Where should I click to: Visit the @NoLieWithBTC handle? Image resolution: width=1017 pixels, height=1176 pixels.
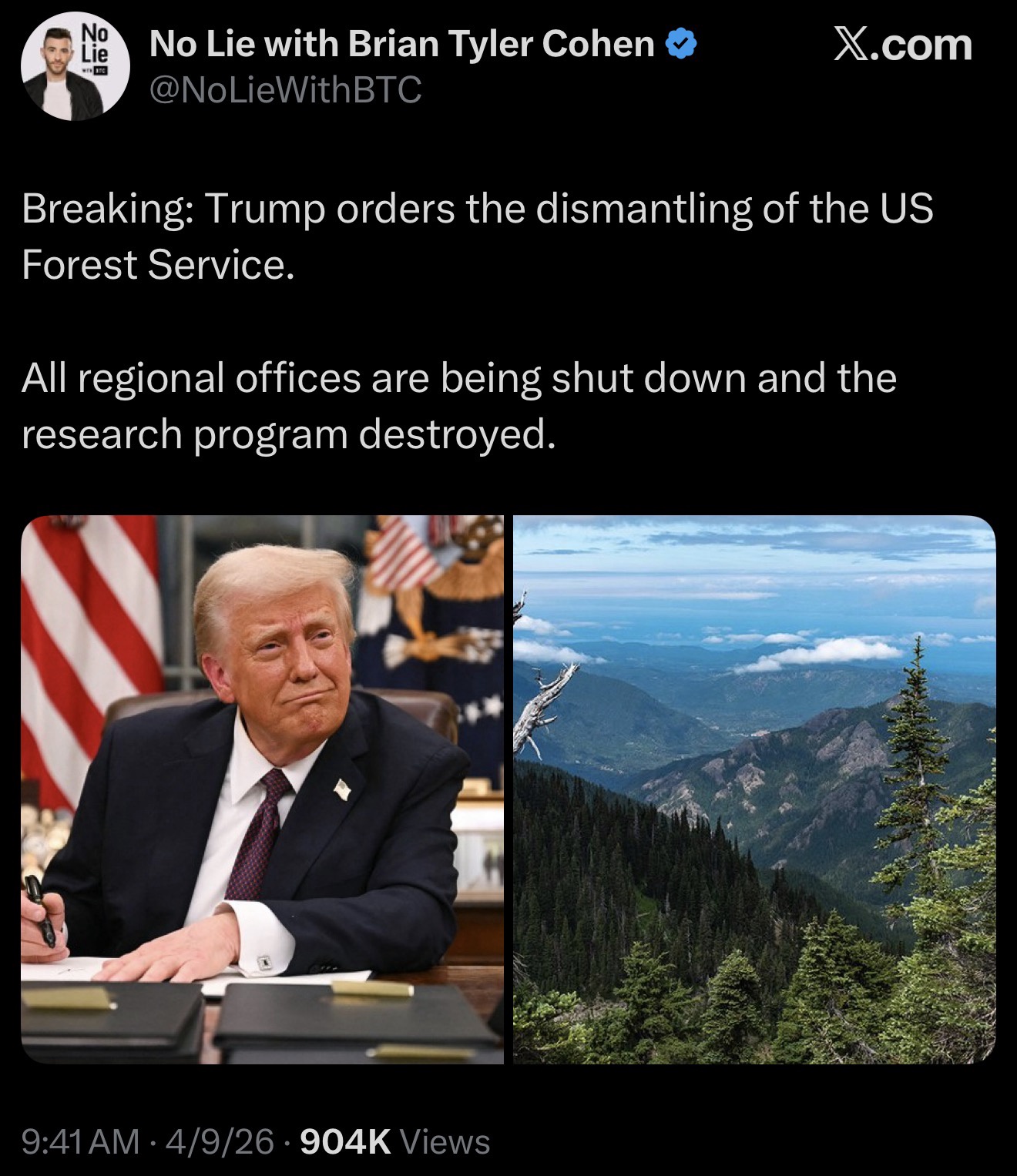286,91
